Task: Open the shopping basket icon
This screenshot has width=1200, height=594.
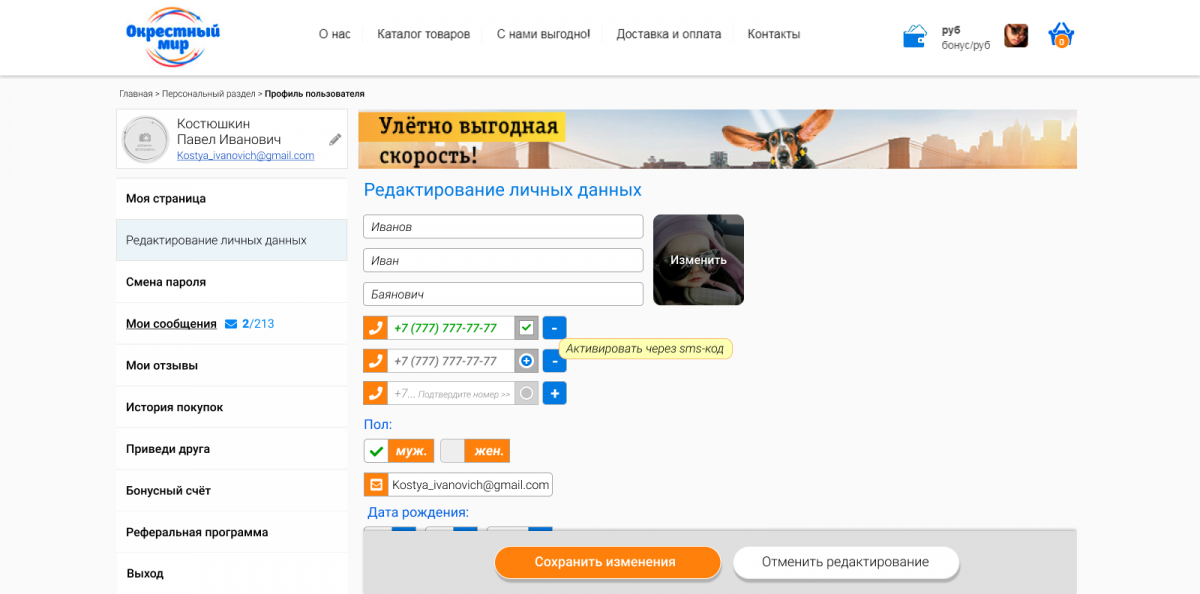Action: pos(1061,36)
